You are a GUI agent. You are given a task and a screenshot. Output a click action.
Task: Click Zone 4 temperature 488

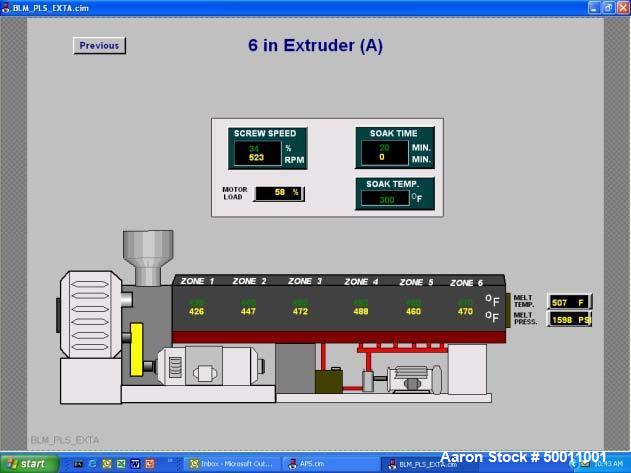pos(361,311)
